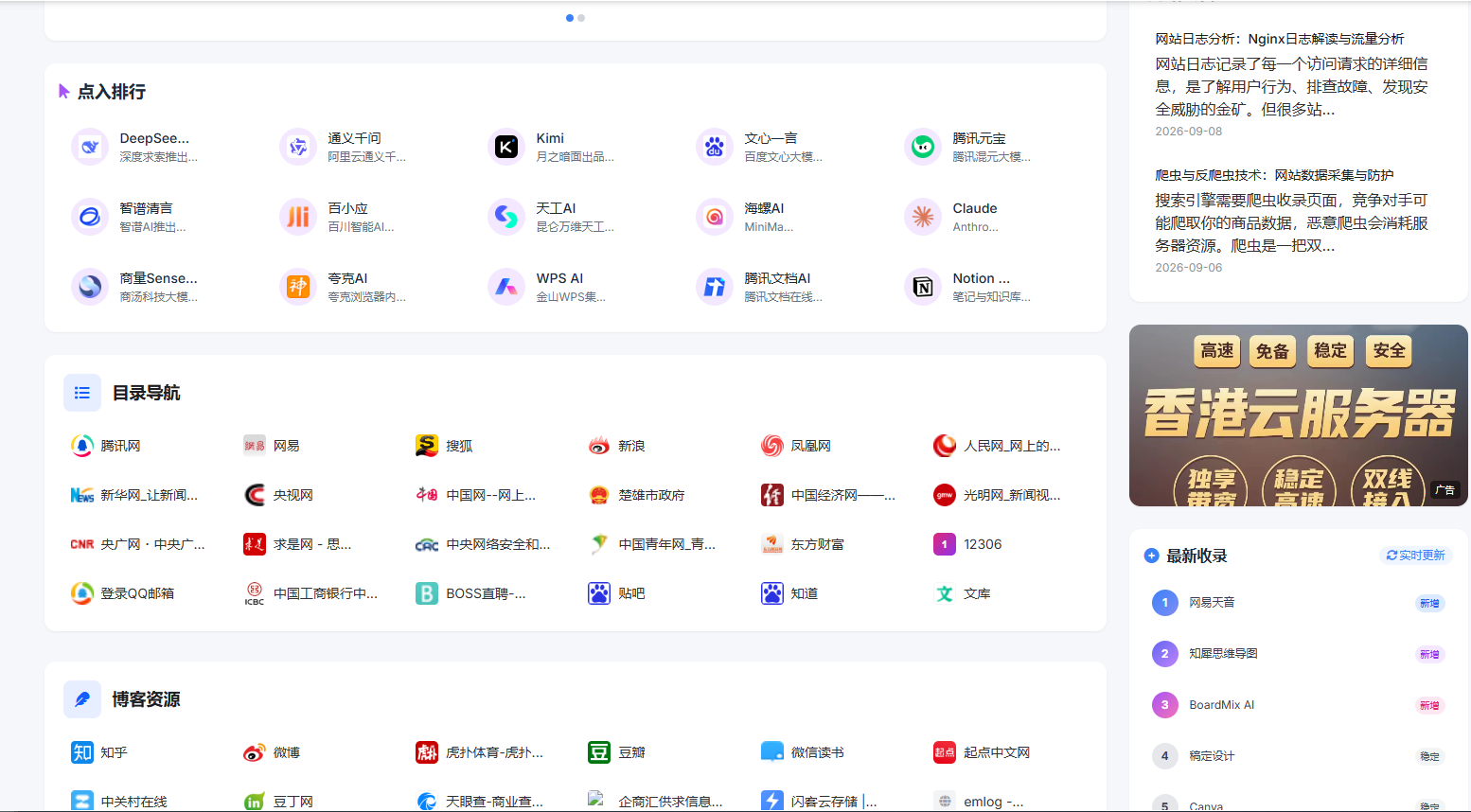
Task: Click the 腾讯文档AI icon
Action: point(715,287)
